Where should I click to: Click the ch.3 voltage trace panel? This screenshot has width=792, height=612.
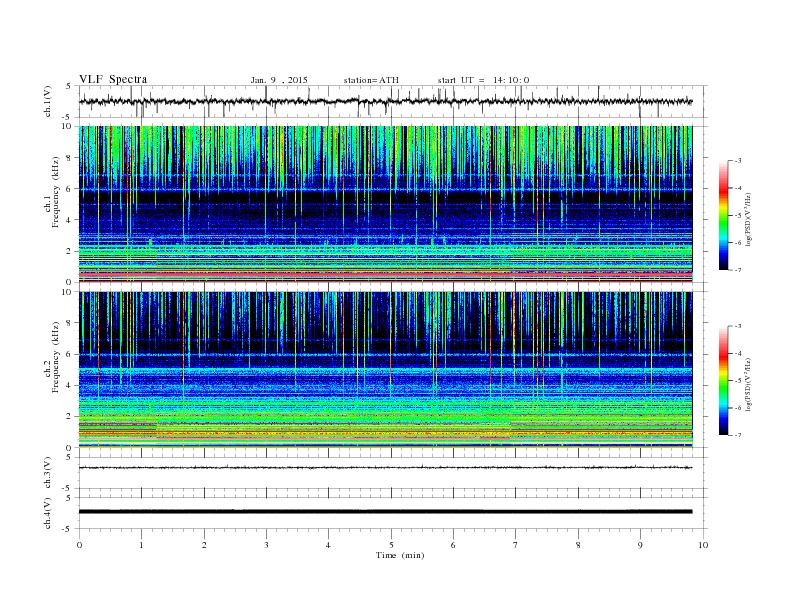point(393,473)
